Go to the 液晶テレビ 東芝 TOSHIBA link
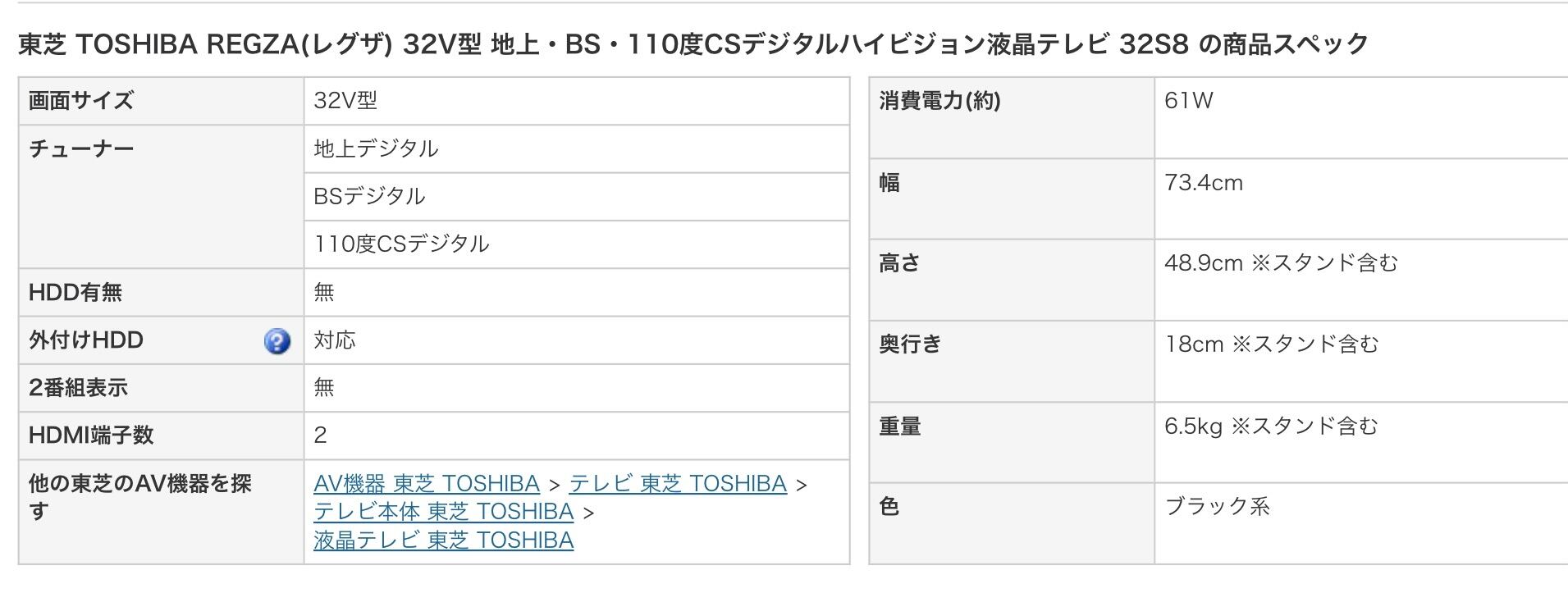This screenshot has height=602, width=1568. pos(443,540)
